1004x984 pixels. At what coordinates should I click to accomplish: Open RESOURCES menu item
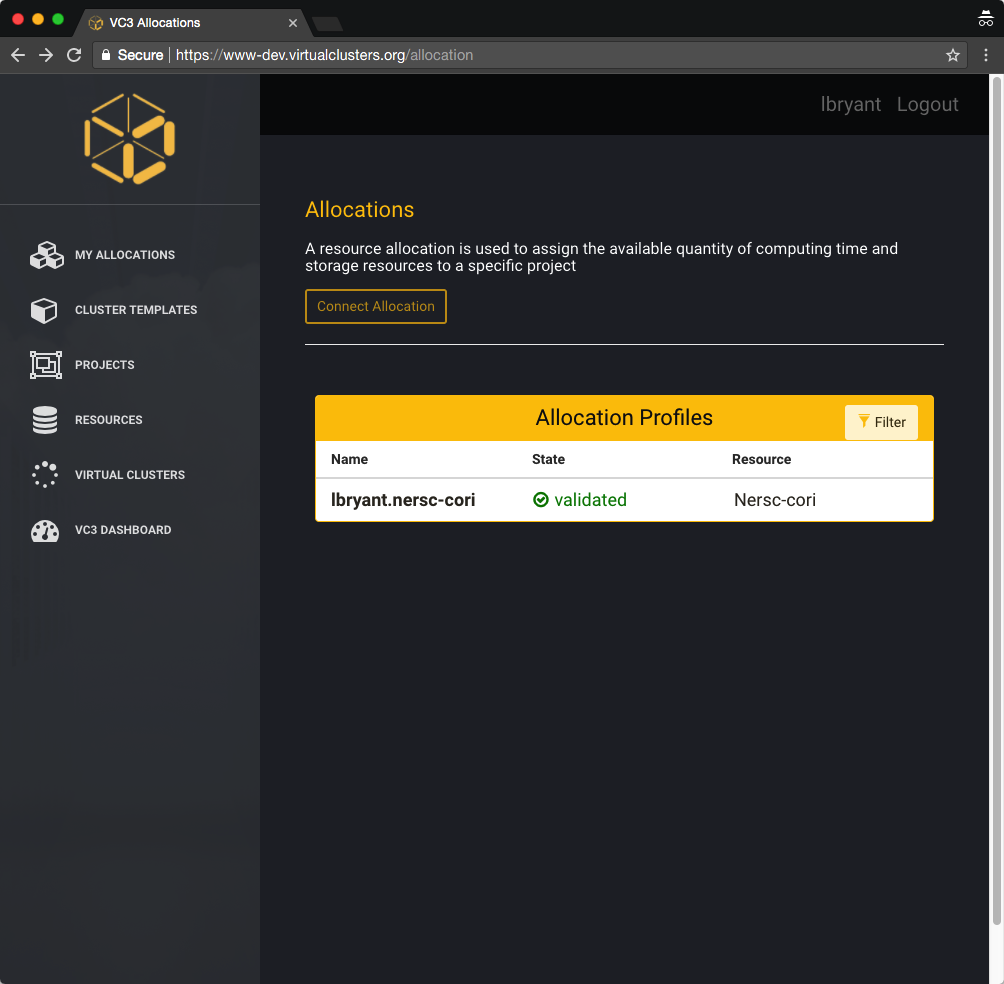pos(109,420)
